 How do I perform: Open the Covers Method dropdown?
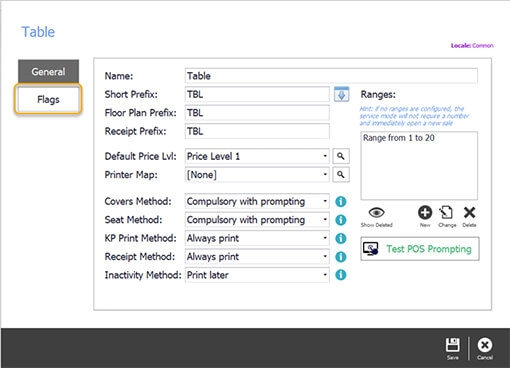325,201
